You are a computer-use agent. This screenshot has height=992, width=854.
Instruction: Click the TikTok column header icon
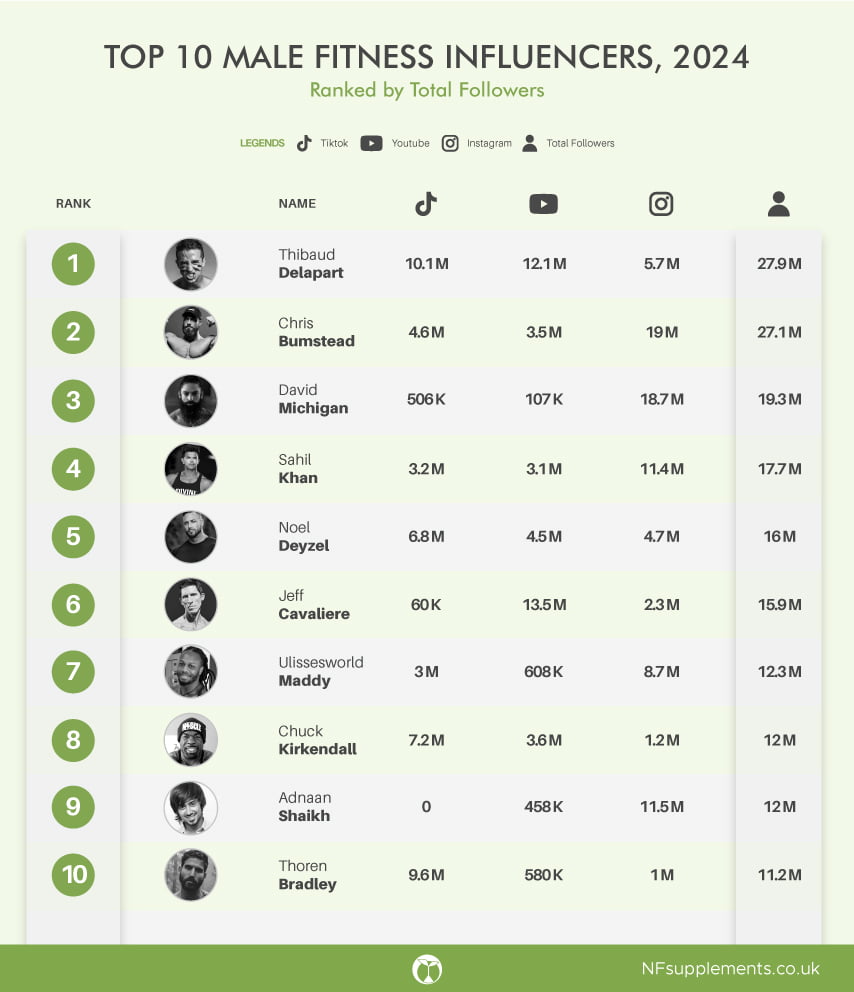(x=426, y=204)
